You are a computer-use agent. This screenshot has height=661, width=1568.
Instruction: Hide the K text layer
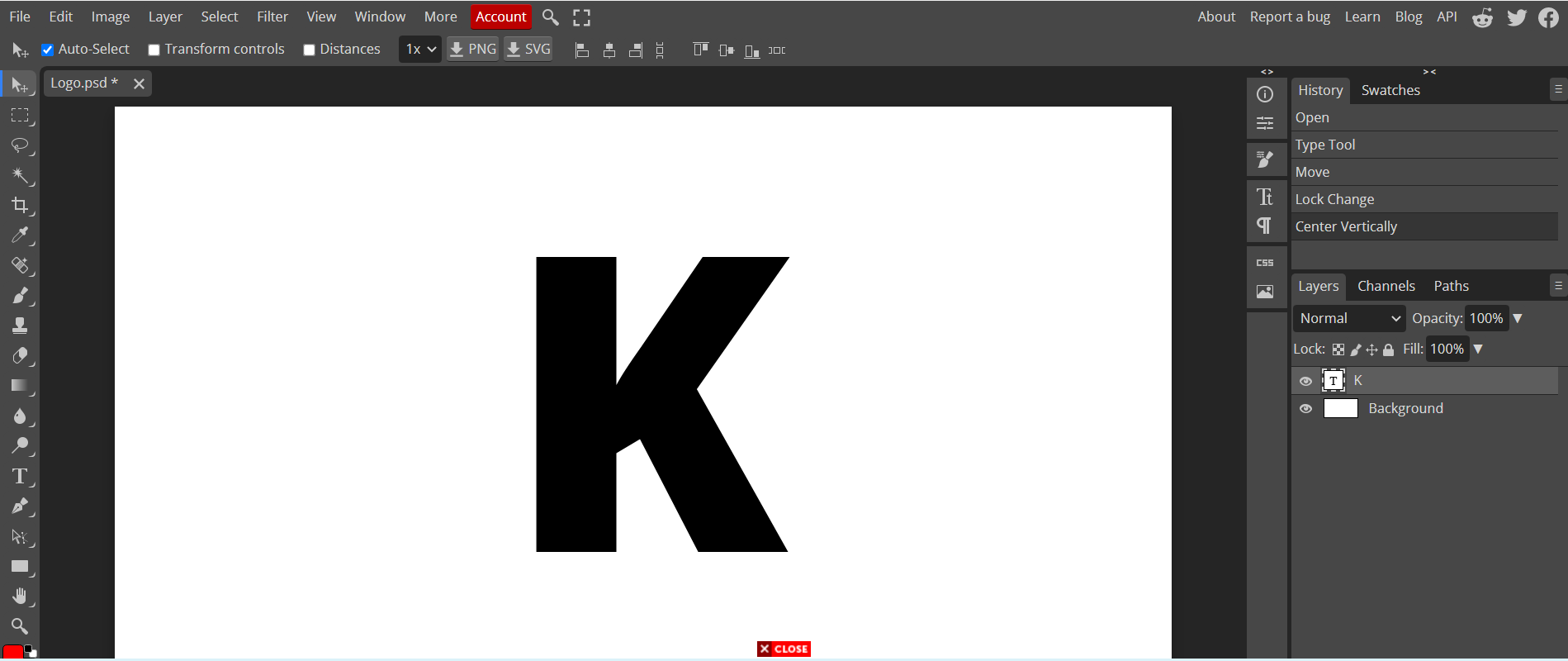[x=1305, y=381]
